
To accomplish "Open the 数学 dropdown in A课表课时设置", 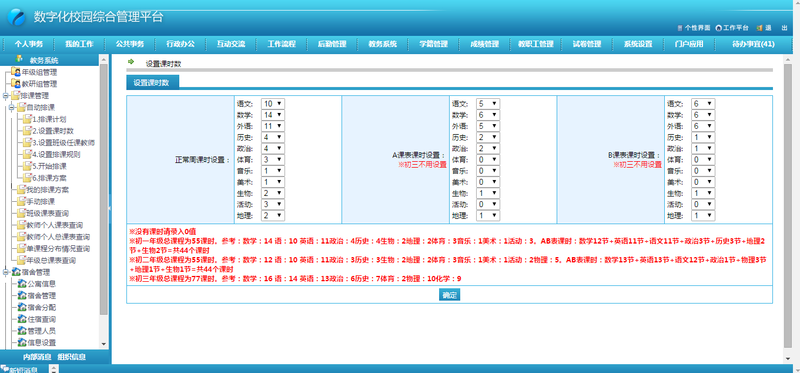I will pyautogui.click(x=488, y=115).
